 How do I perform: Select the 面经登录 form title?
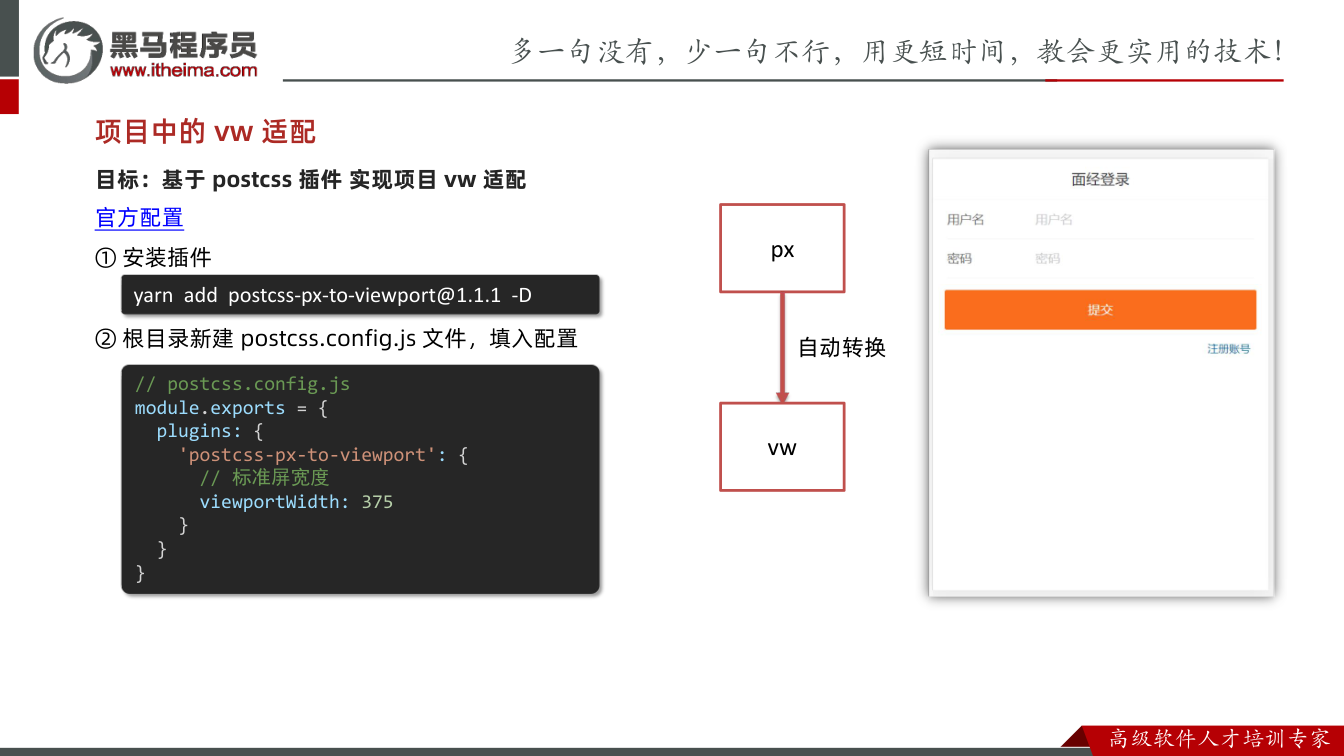coord(1100,180)
